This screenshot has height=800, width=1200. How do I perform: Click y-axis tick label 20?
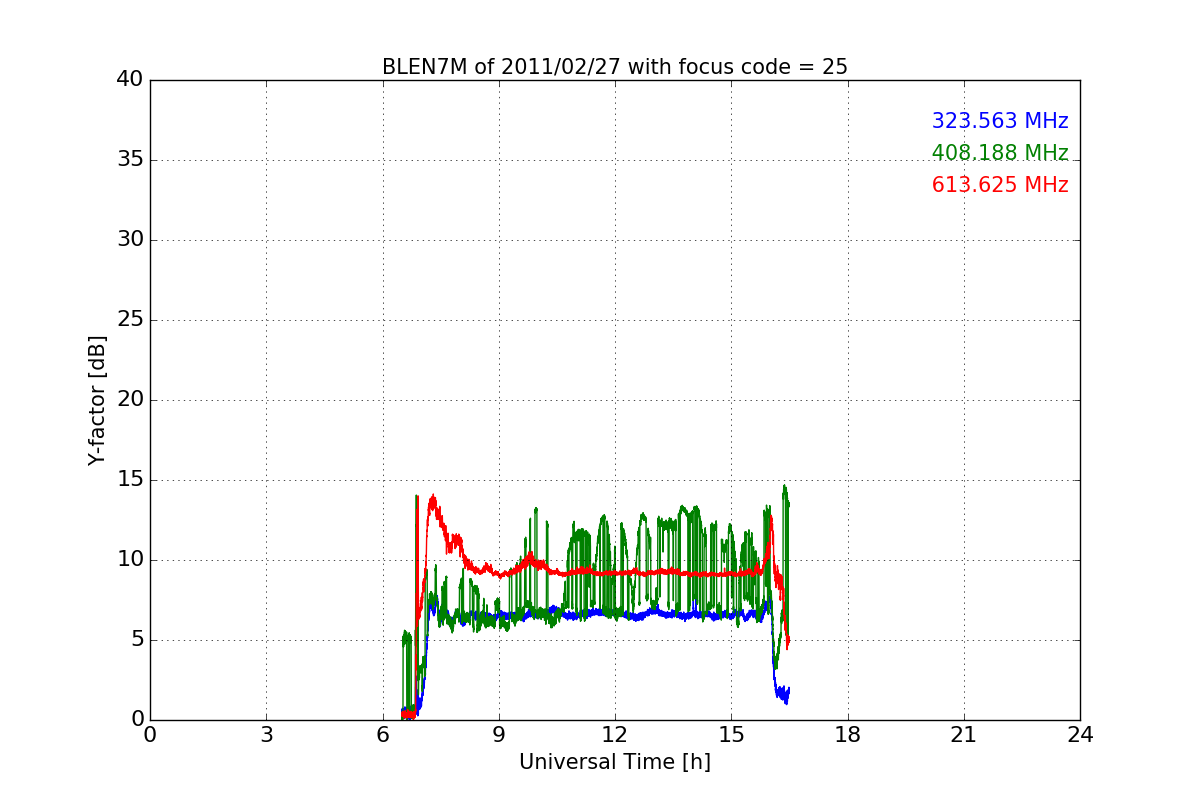[129, 400]
